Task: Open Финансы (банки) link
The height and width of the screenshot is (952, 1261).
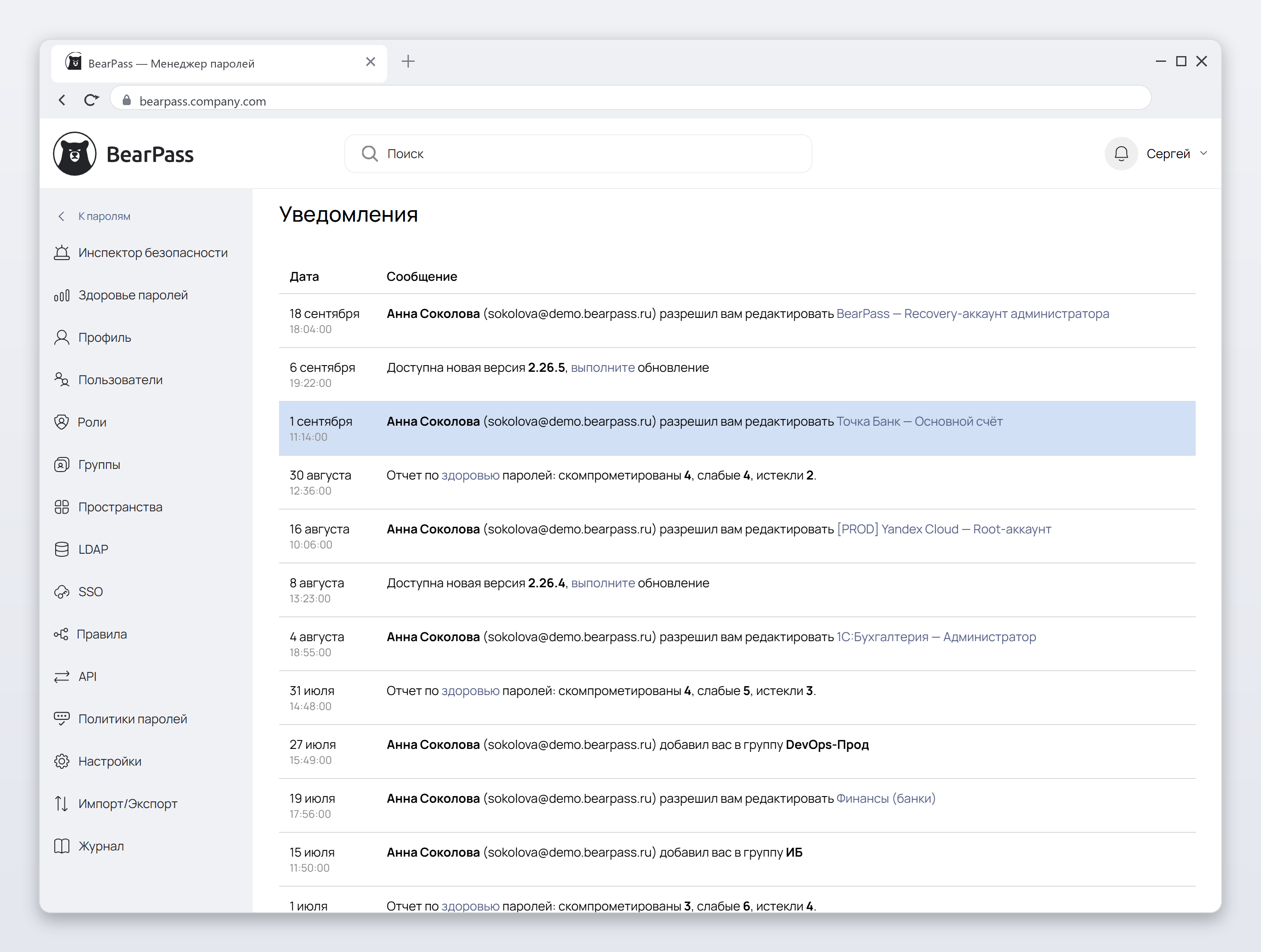Action: [x=886, y=799]
